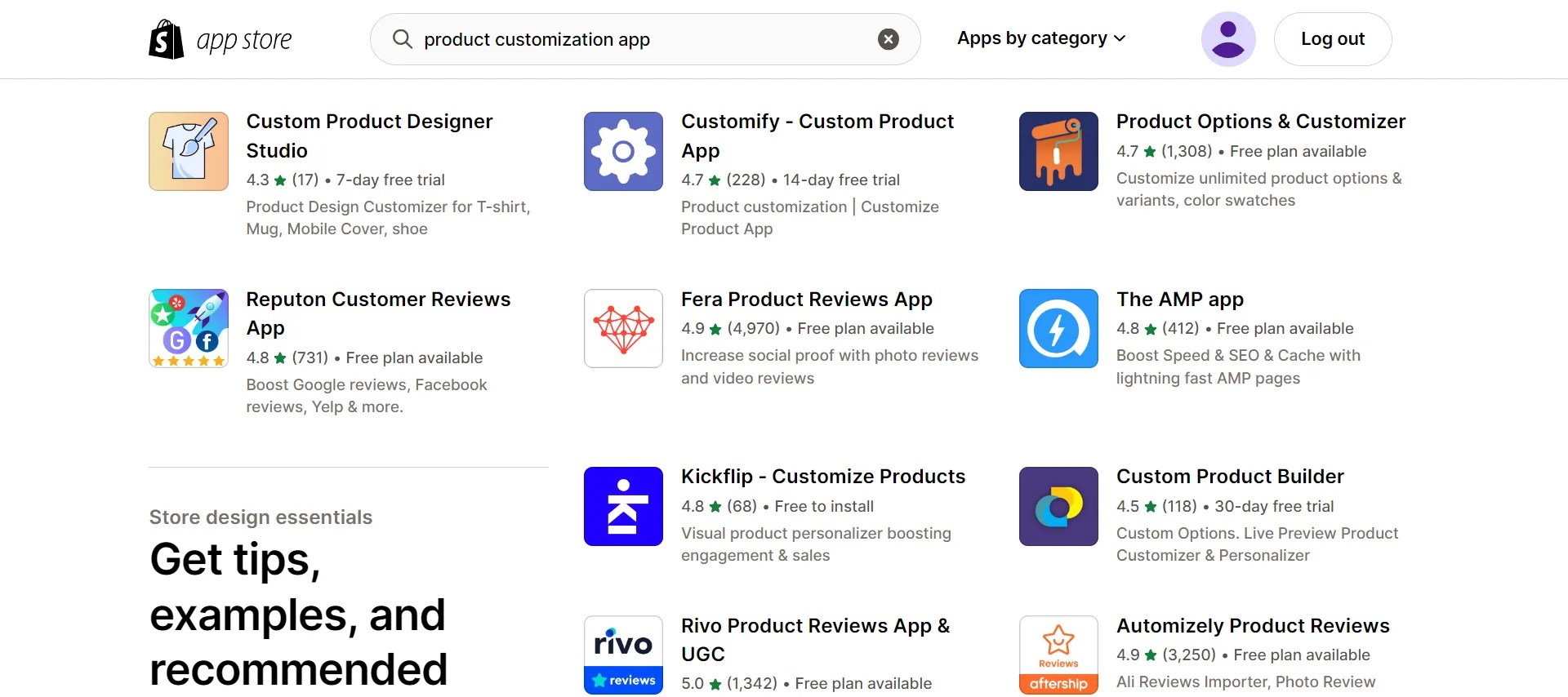The image size is (1568, 697).
Task: Click the Customify gear app icon
Action: pos(623,152)
